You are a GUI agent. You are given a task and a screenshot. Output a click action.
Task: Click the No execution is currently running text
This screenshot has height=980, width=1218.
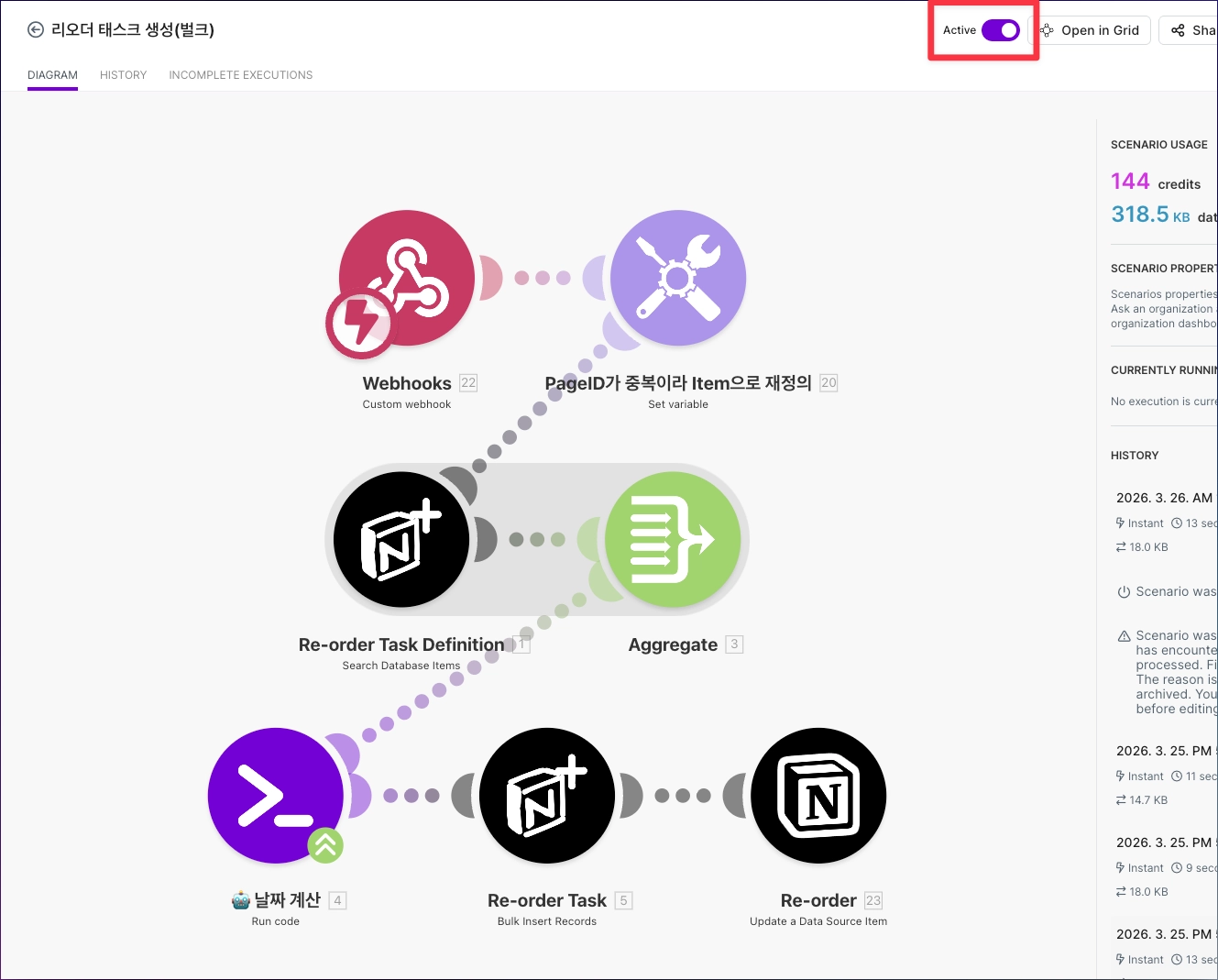pos(1164,402)
